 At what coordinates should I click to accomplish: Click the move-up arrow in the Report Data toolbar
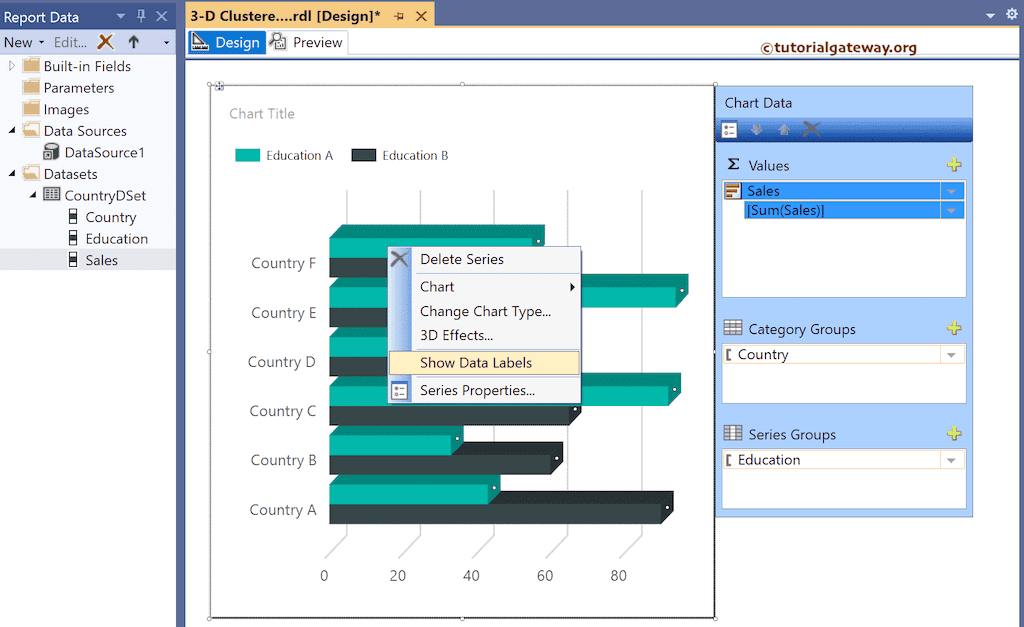(x=133, y=43)
